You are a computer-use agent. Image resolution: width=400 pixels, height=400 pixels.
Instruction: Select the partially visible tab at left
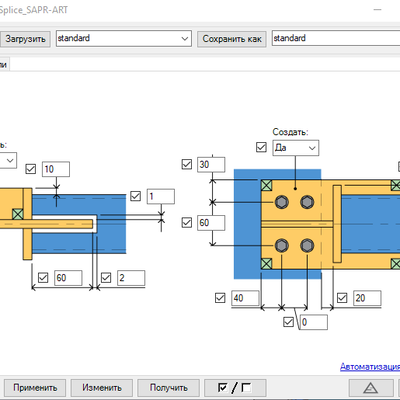click(x=4, y=64)
